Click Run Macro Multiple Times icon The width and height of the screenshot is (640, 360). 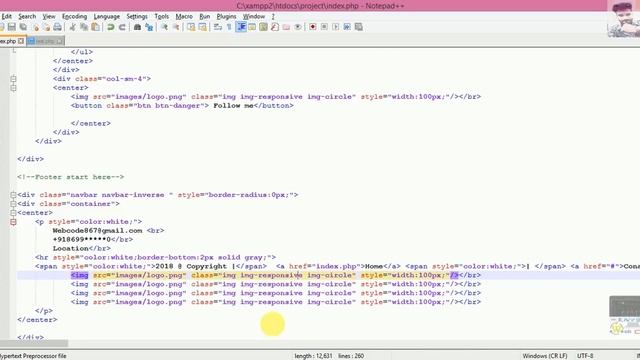(x=347, y=27)
